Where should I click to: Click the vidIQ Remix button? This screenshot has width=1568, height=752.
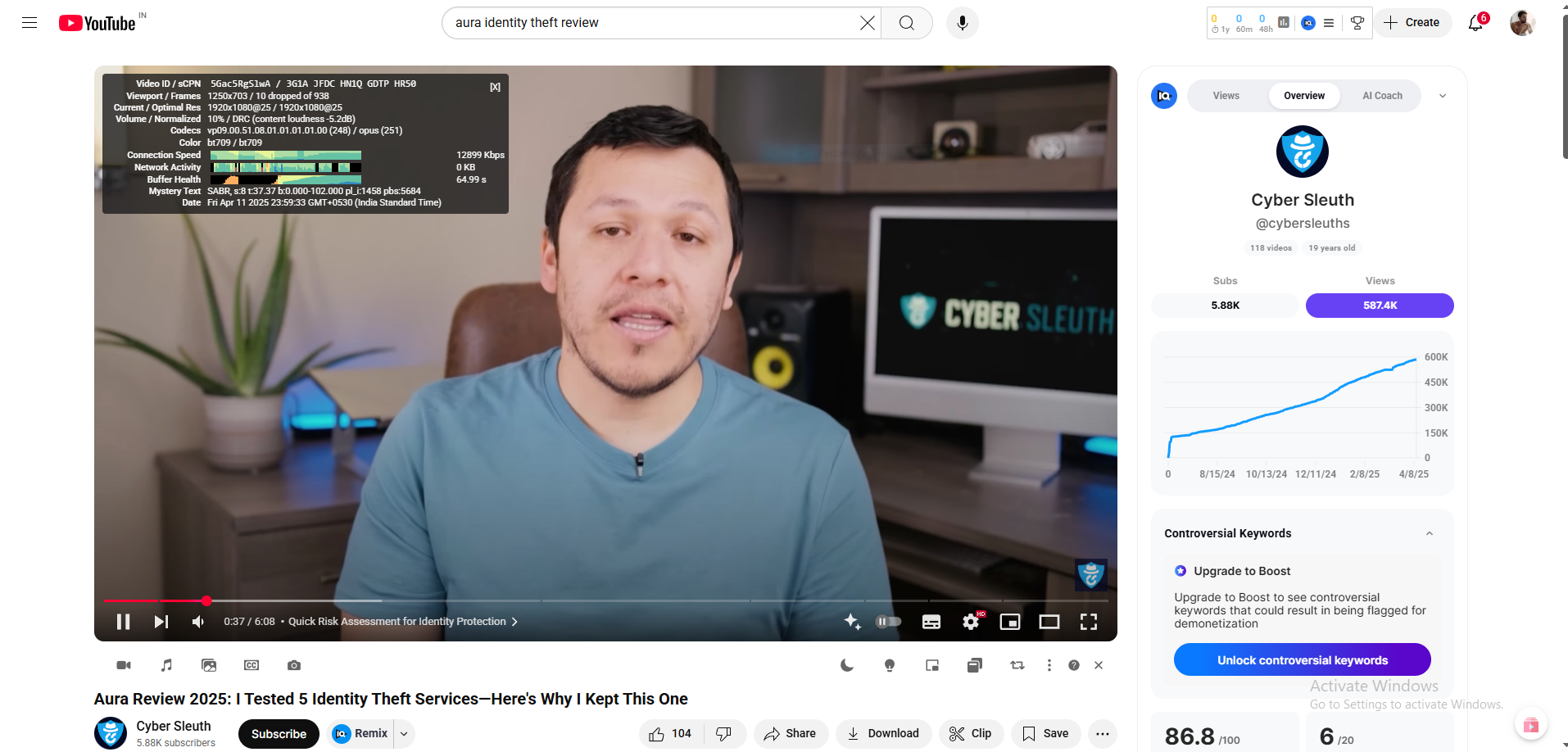click(x=360, y=734)
